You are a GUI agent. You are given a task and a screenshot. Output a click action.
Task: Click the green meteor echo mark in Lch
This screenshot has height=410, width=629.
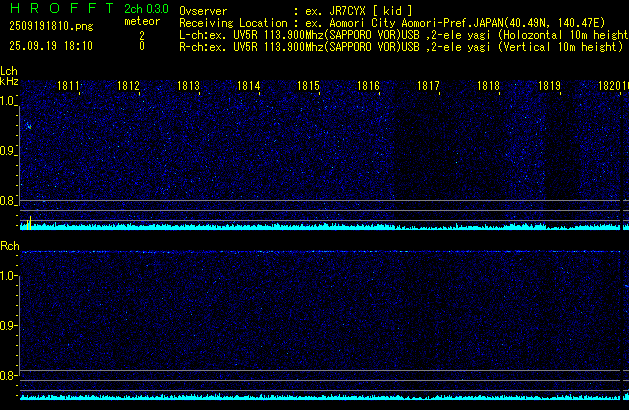tap(30, 127)
